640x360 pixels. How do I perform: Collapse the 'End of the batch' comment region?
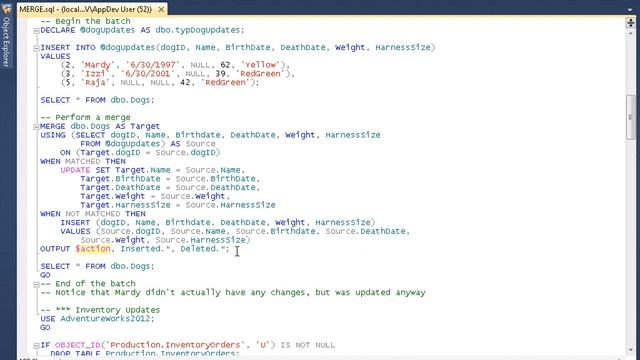tap(36, 284)
